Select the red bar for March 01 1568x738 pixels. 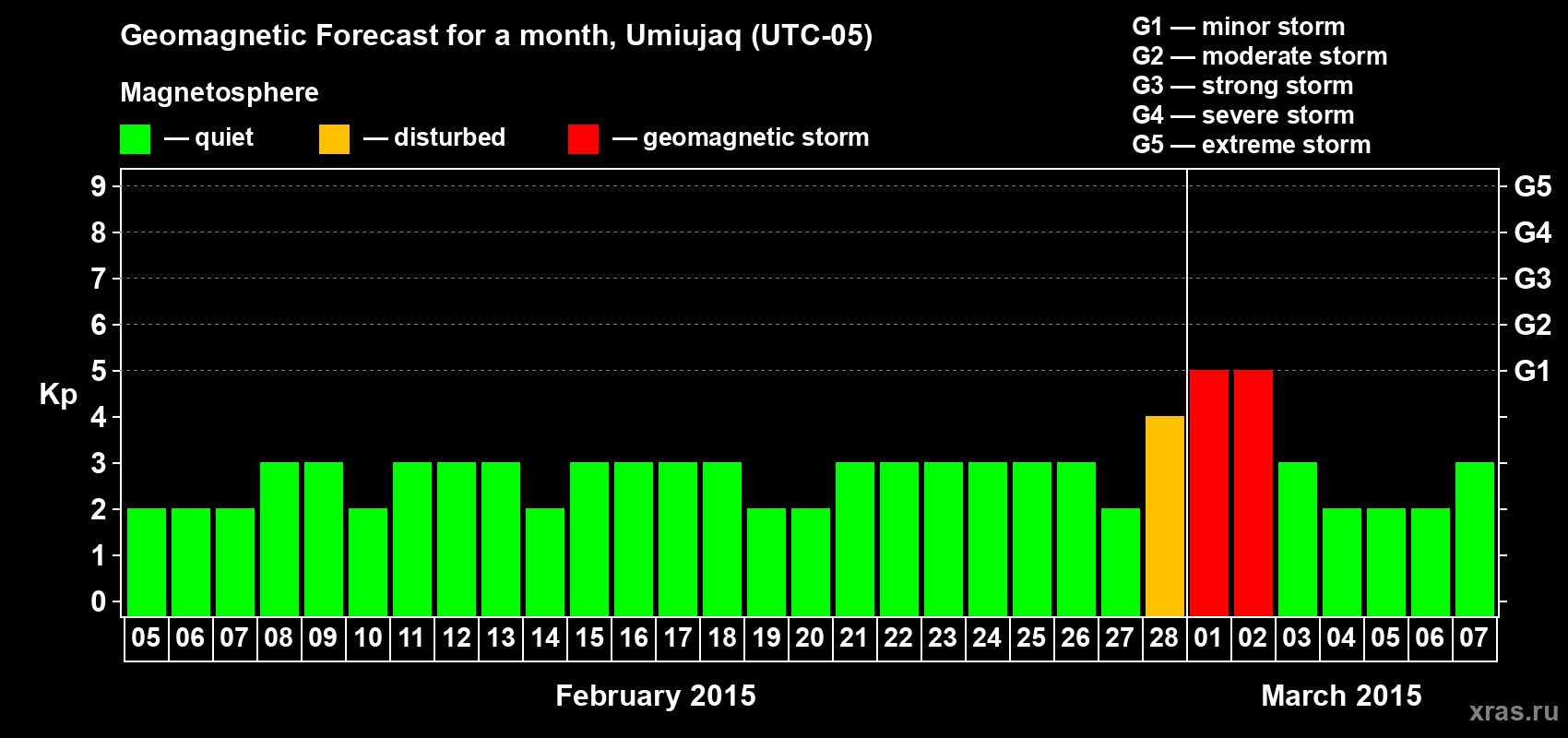coord(1209,493)
